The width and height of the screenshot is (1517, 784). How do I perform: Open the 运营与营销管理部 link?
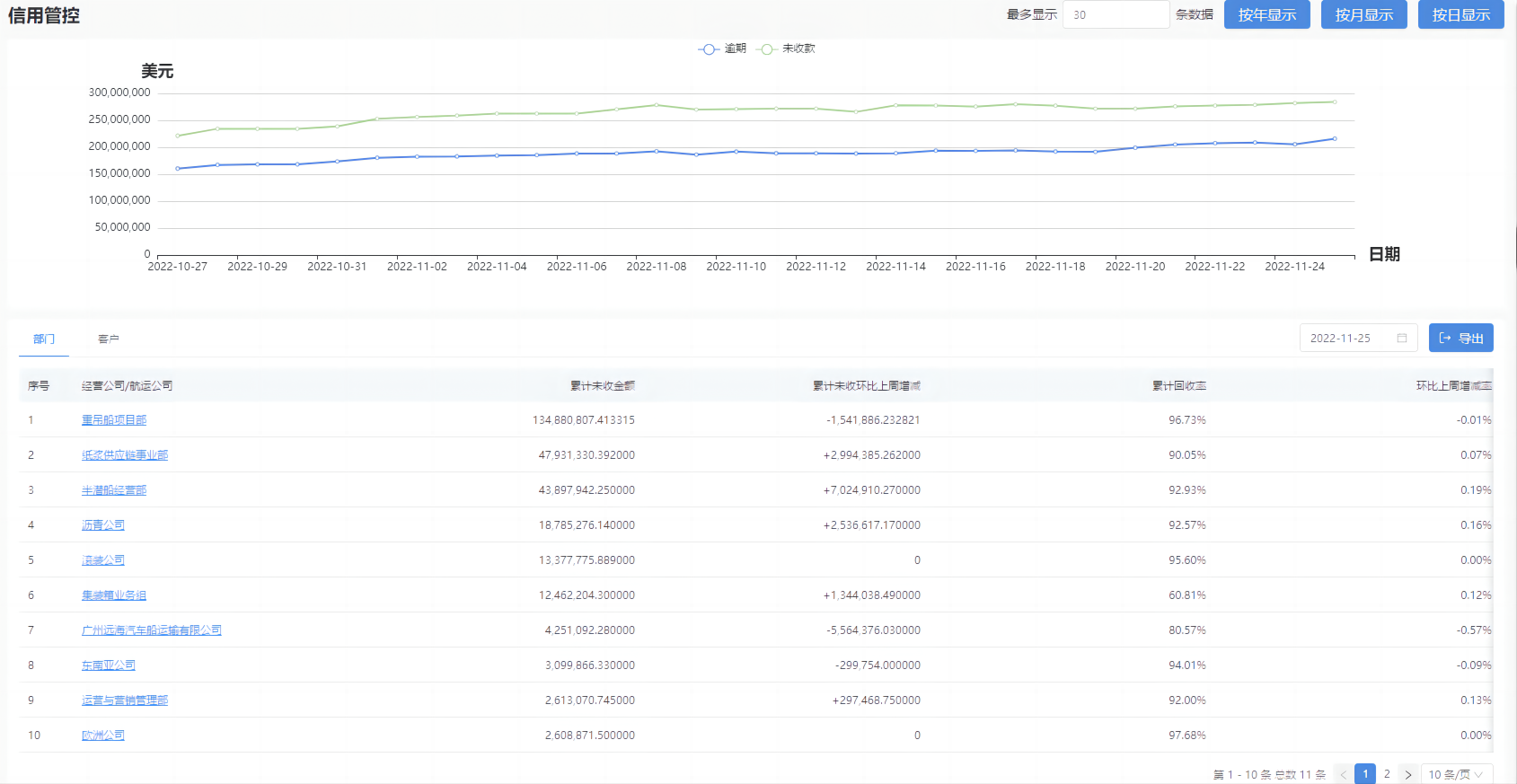tap(125, 700)
